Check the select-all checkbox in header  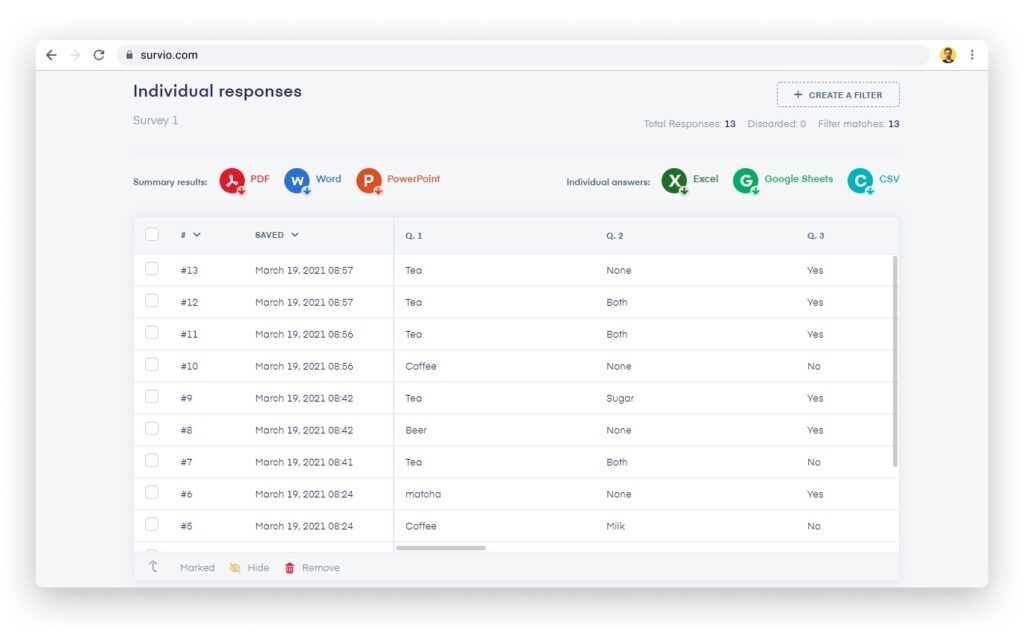pos(152,235)
